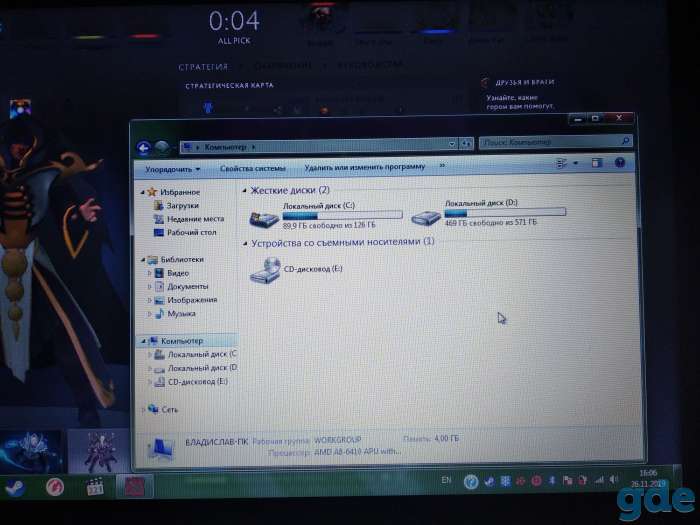
Task: Click СТРАТЕГИЧЕСКАЯ КАРТА heading in Dota 2
Action: pos(229,85)
